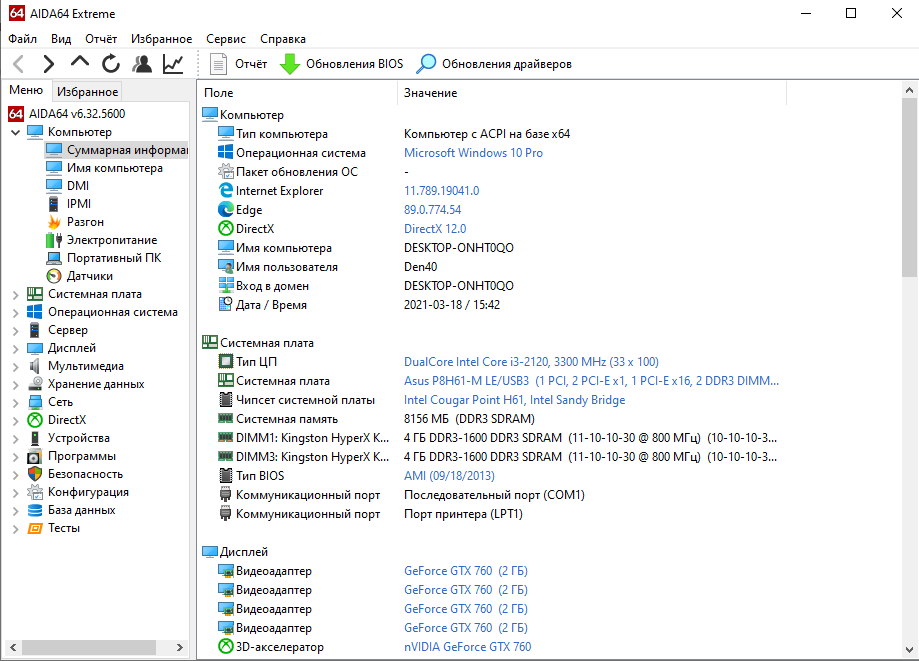Open the DualCore Intel Core i3-2120 link
The image size is (919, 661).
pos(531,362)
